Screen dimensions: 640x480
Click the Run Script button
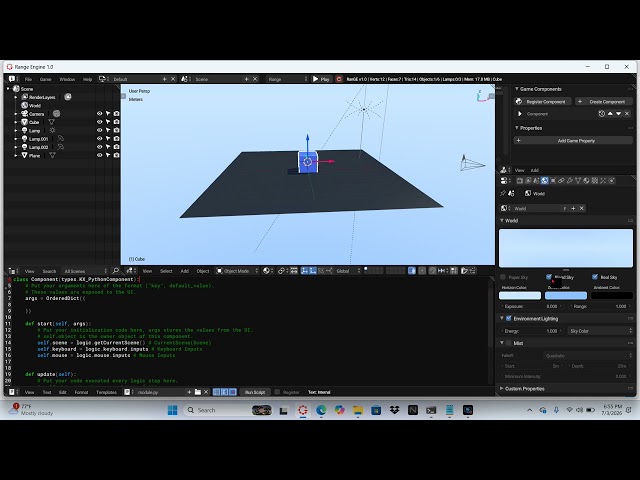(x=255, y=392)
